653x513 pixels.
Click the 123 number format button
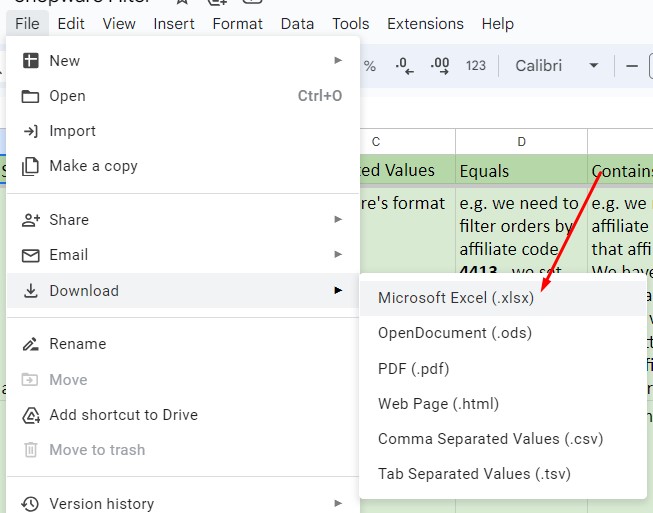coord(476,66)
